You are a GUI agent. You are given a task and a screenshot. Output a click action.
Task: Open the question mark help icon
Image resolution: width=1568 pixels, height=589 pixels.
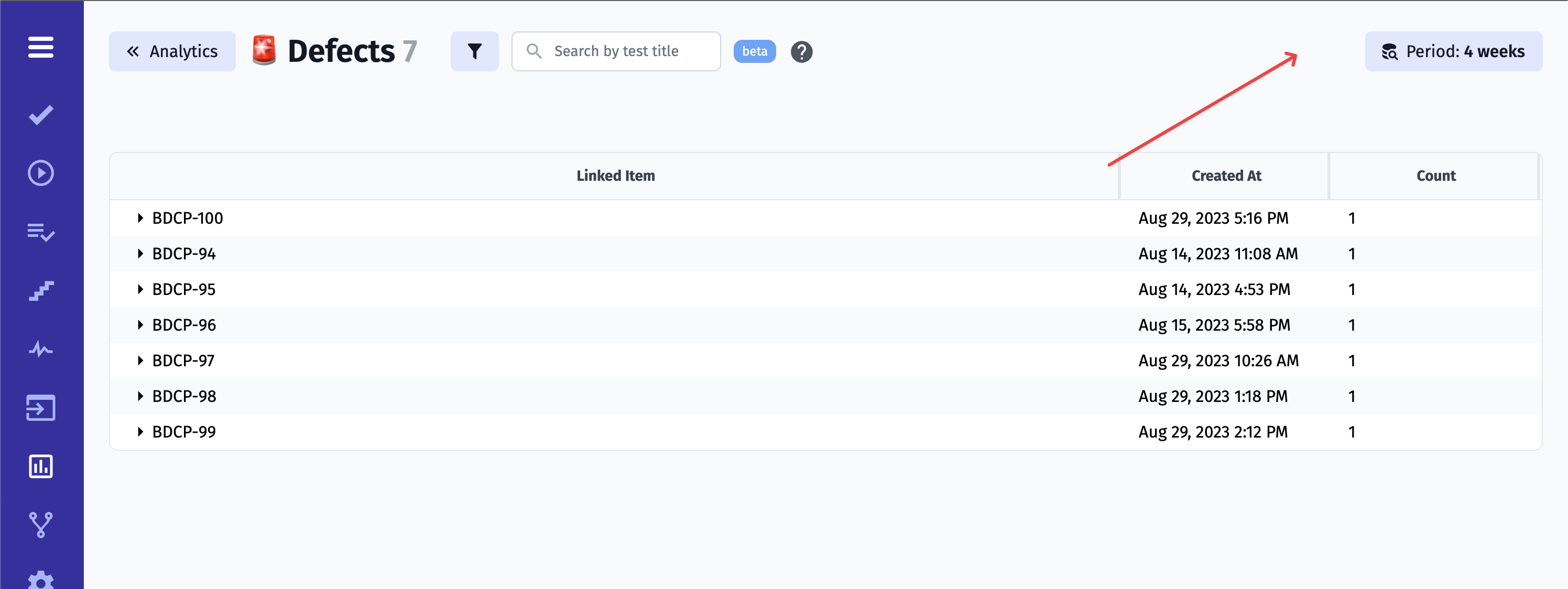click(801, 52)
